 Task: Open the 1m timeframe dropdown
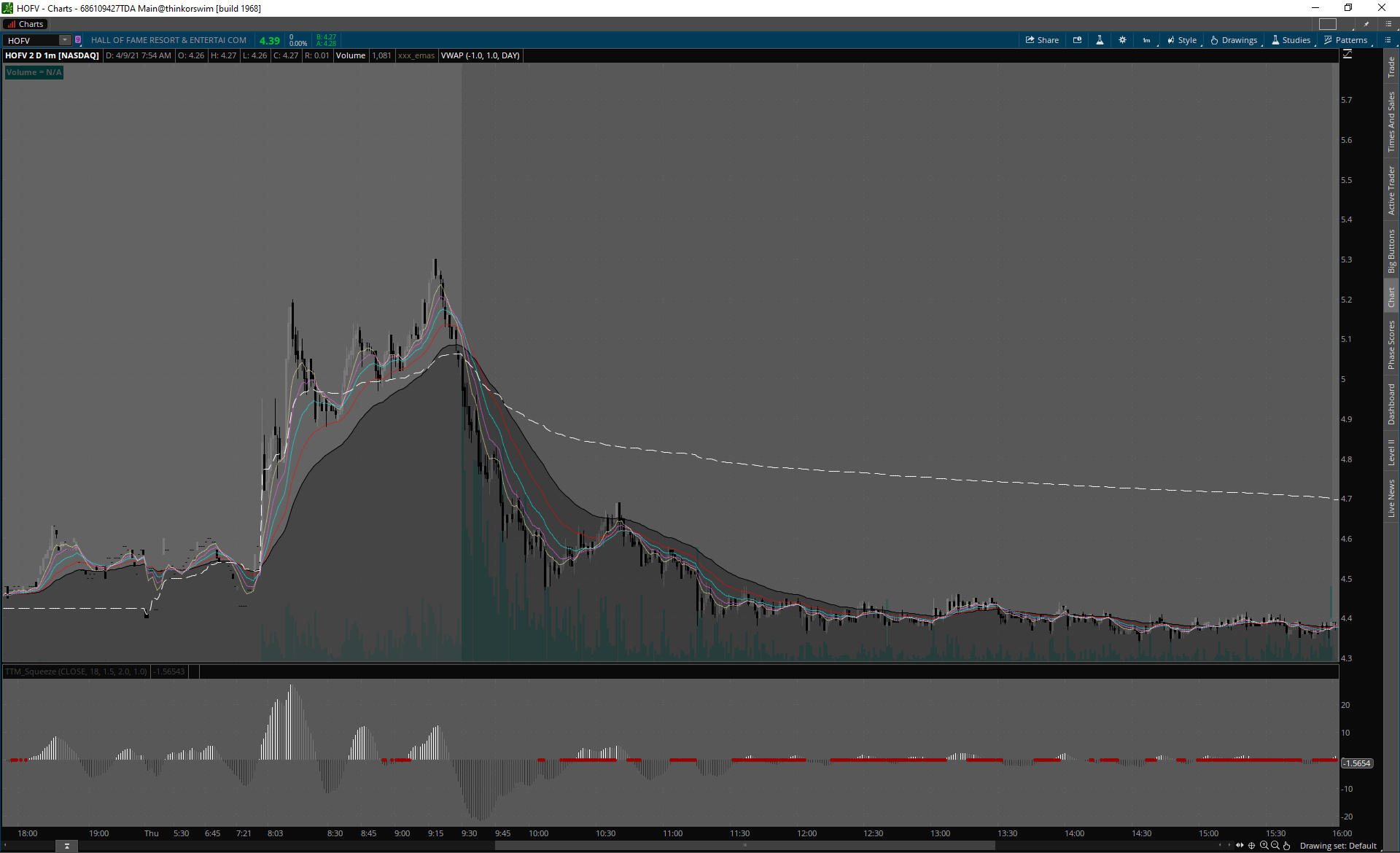click(x=1147, y=40)
